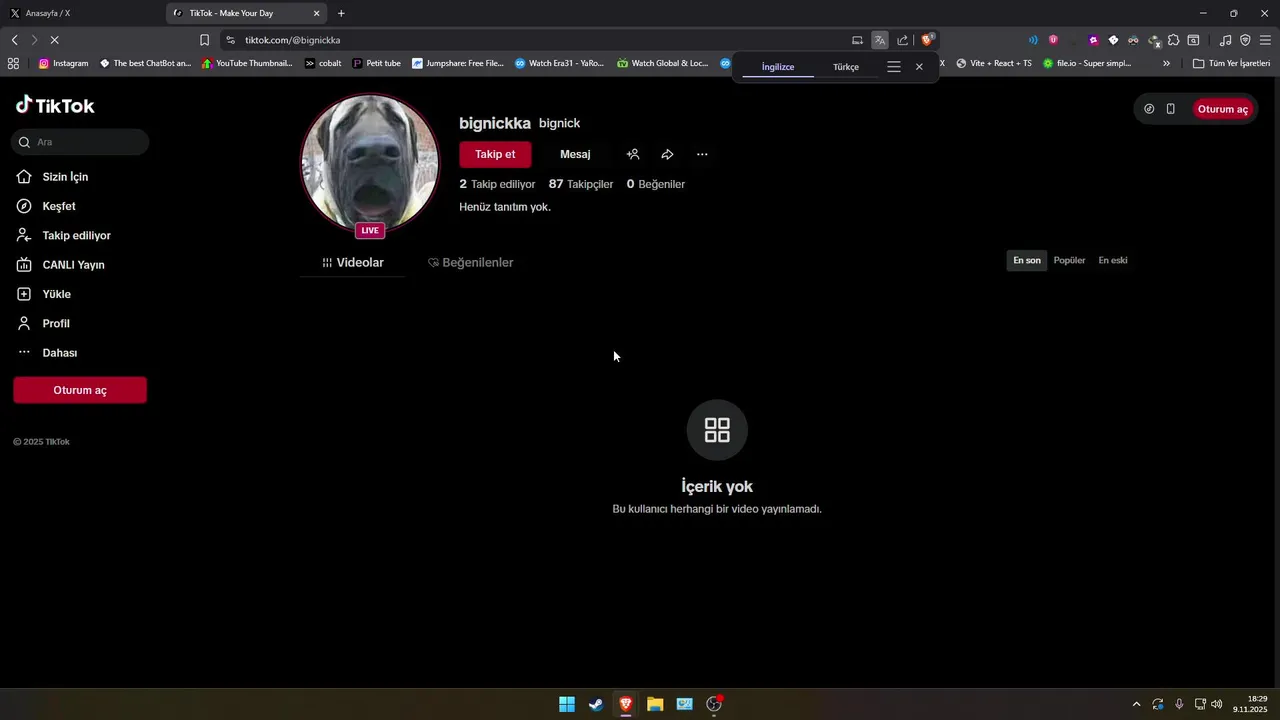Open Sizin İçin feed
This screenshot has width=1280, height=720.
pyautogui.click(x=65, y=177)
